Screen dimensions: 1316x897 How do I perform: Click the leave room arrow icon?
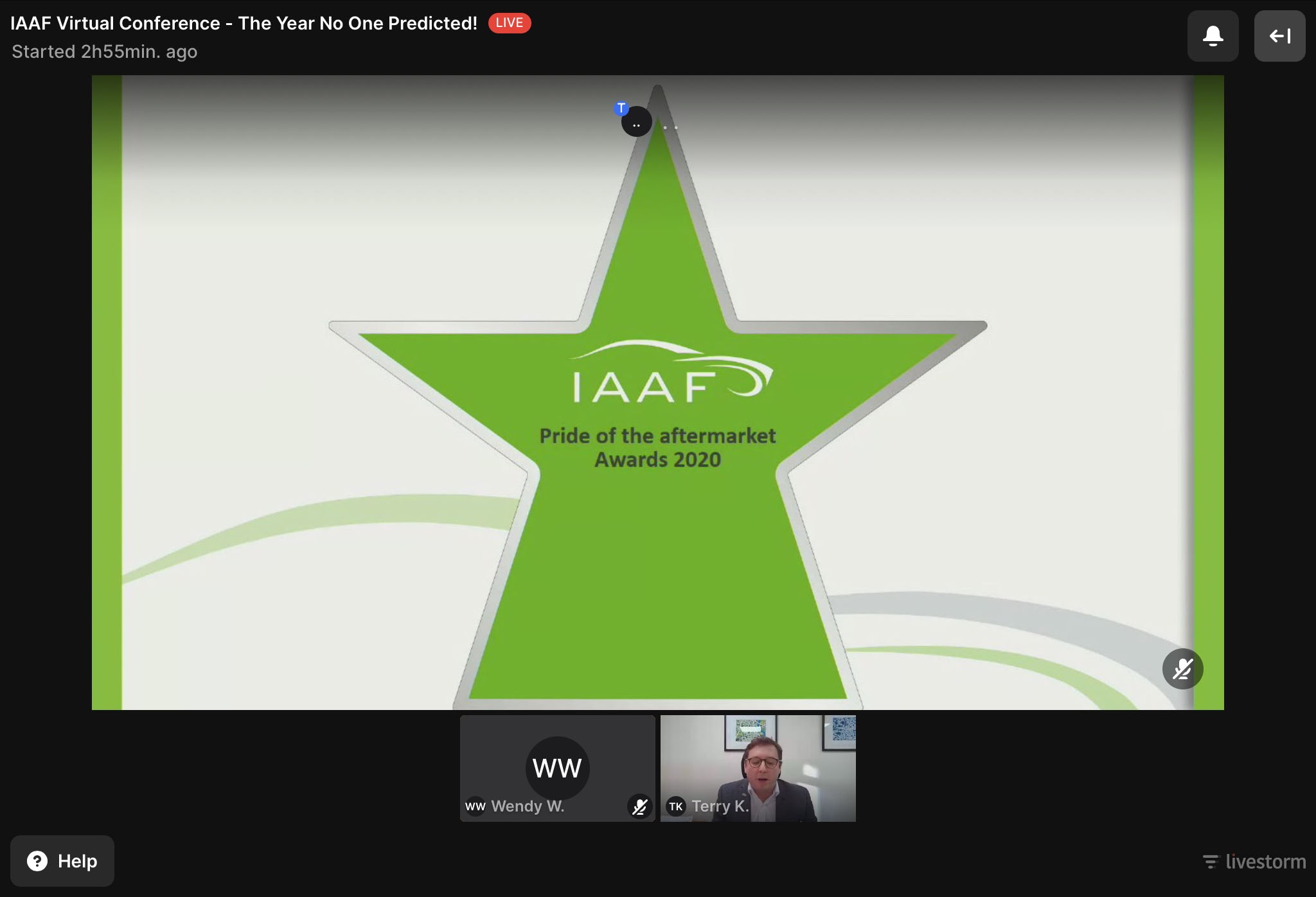tap(1279, 36)
